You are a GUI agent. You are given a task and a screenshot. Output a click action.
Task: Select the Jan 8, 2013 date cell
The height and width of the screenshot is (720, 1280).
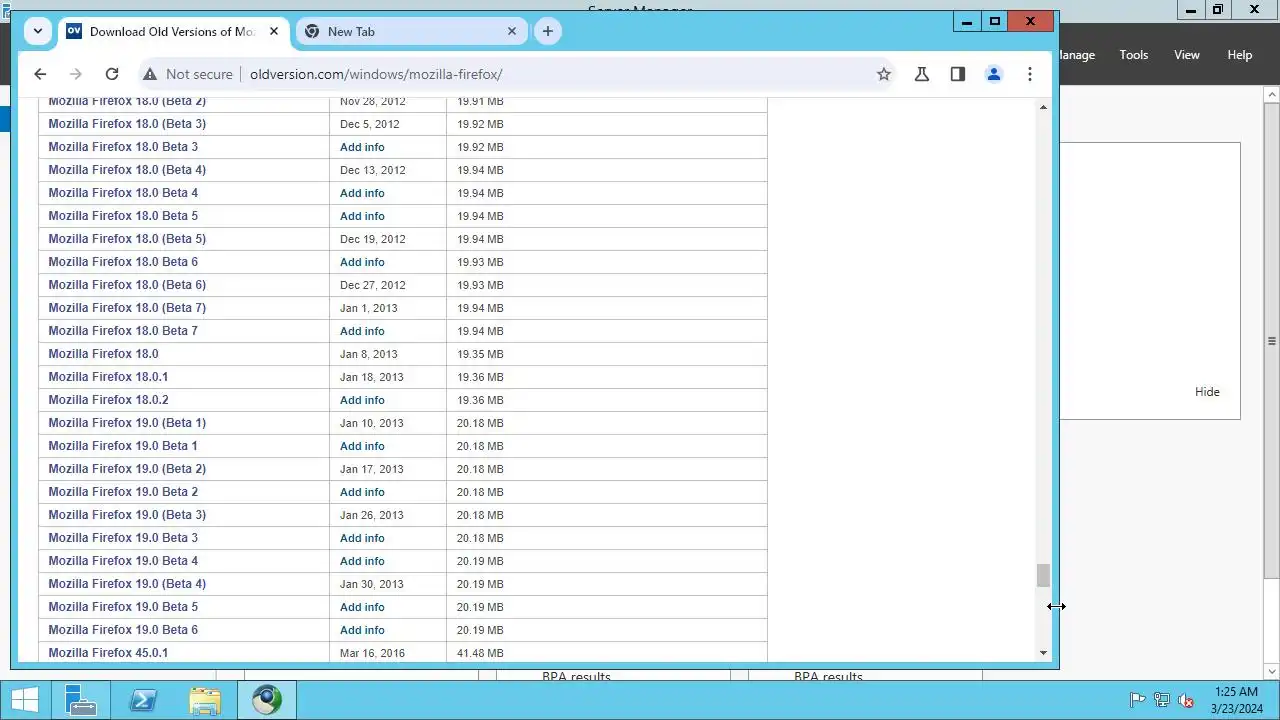click(x=388, y=354)
